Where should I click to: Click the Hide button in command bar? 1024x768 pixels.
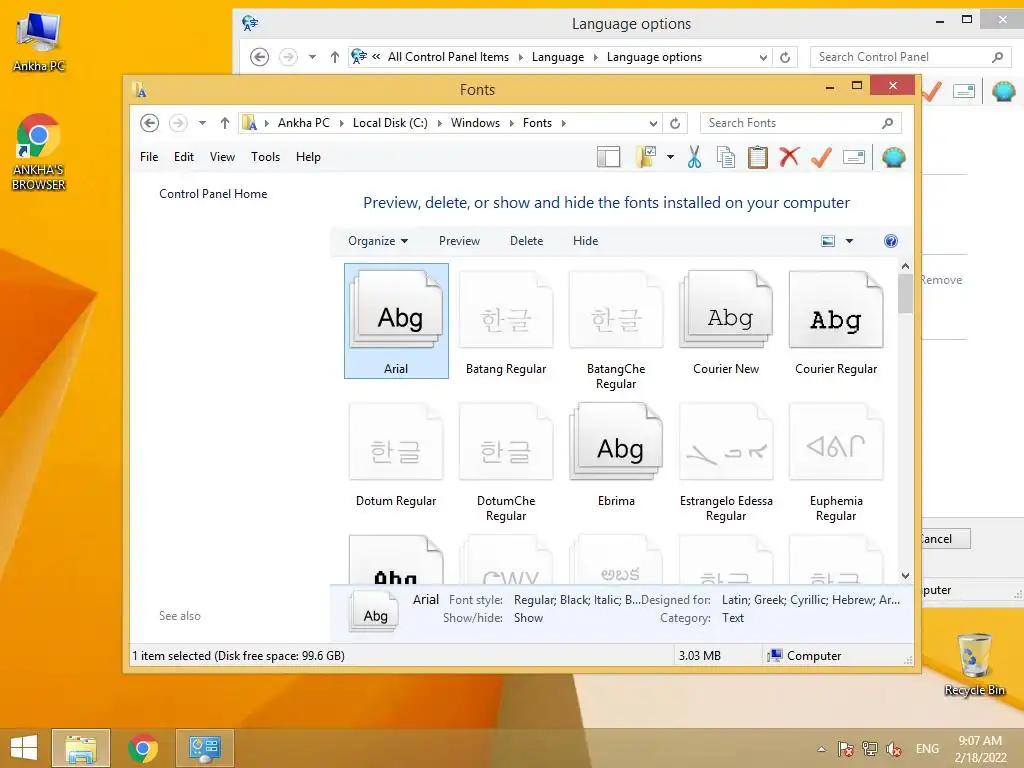click(x=585, y=241)
